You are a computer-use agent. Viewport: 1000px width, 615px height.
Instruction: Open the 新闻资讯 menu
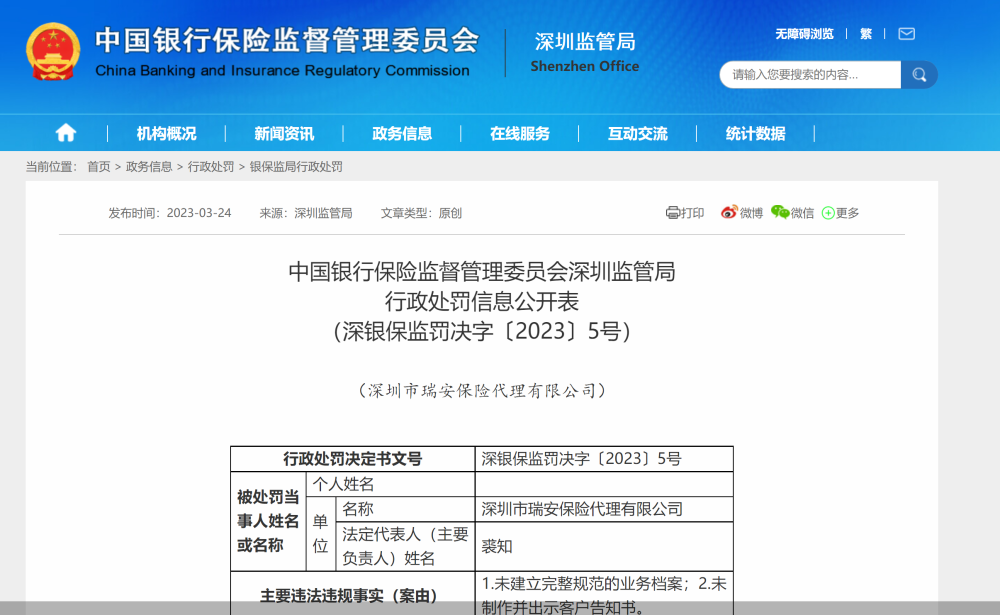(x=284, y=133)
